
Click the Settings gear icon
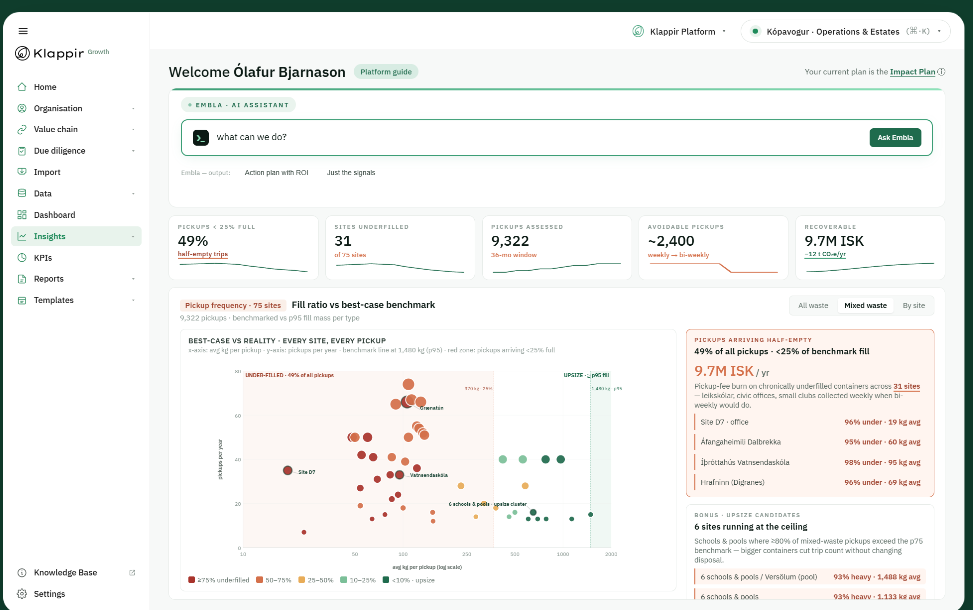pyautogui.click(x=22, y=594)
